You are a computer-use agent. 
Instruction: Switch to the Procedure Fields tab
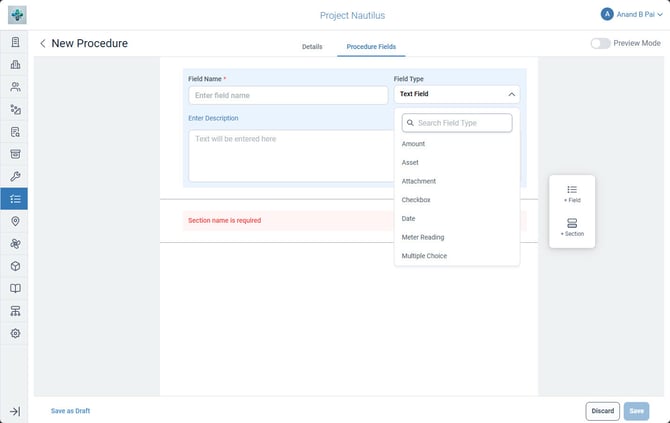point(371,47)
